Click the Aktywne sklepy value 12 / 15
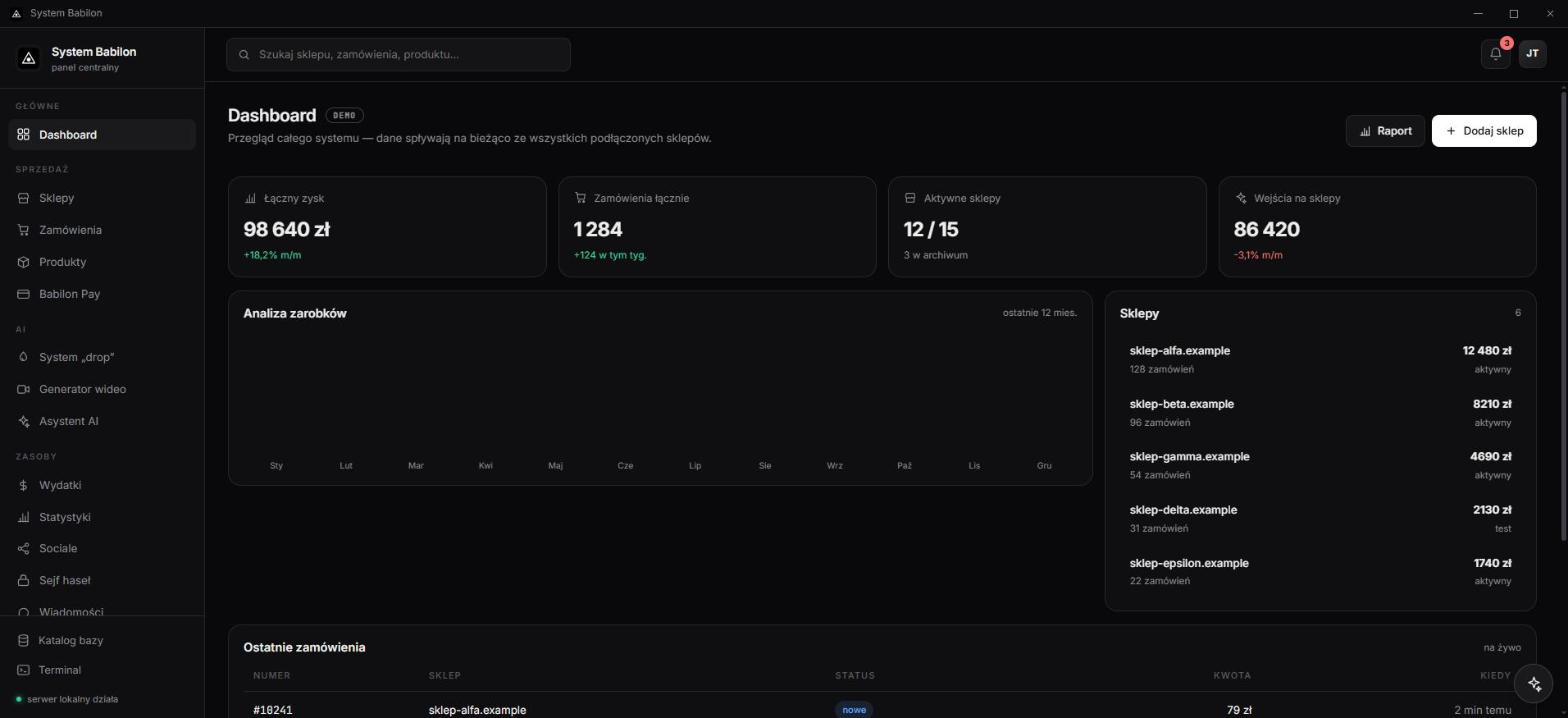The image size is (1568, 718). 931,229
